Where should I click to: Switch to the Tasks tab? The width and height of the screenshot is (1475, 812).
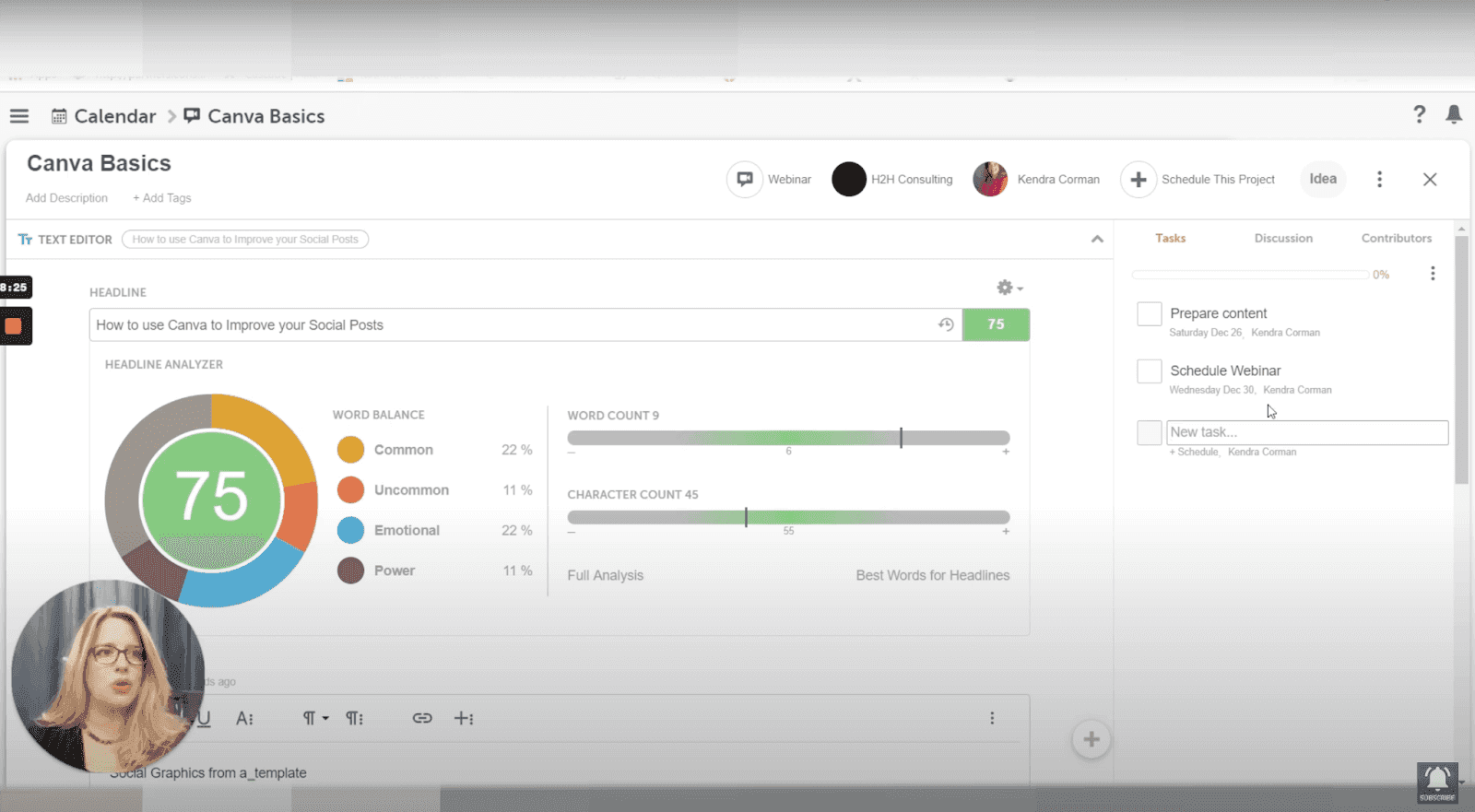pyautogui.click(x=1170, y=238)
